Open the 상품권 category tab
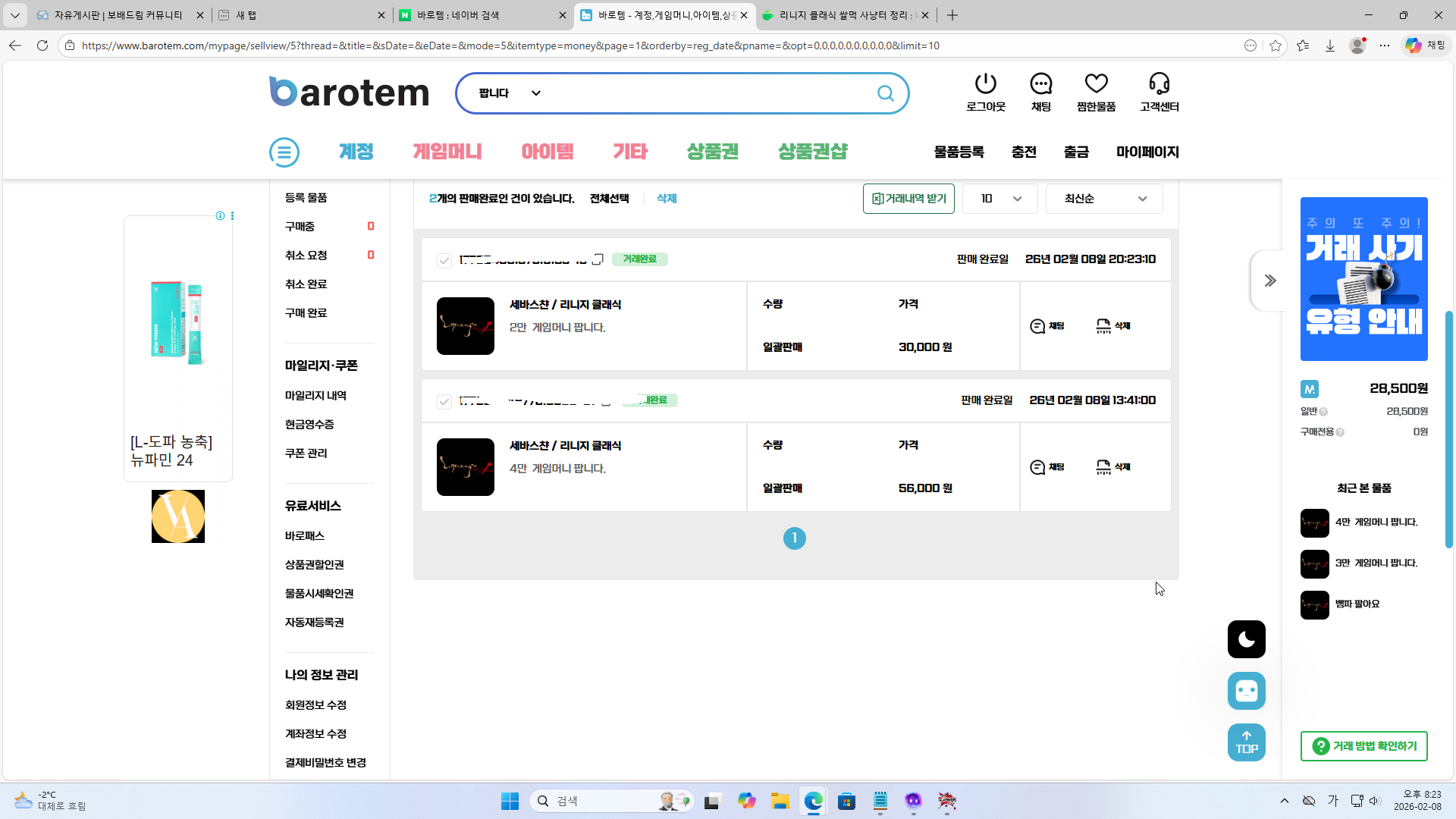Image resolution: width=1456 pixels, height=819 pixels. point(713,152)
